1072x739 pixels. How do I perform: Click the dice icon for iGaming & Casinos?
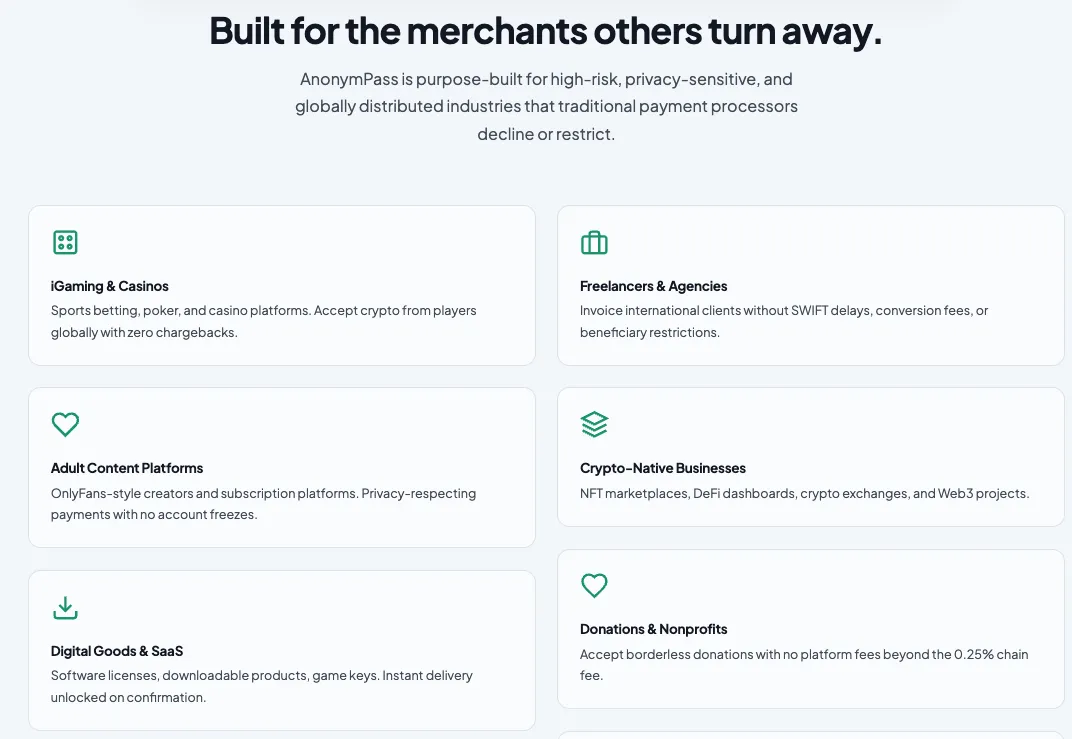(x=66, y=242)
